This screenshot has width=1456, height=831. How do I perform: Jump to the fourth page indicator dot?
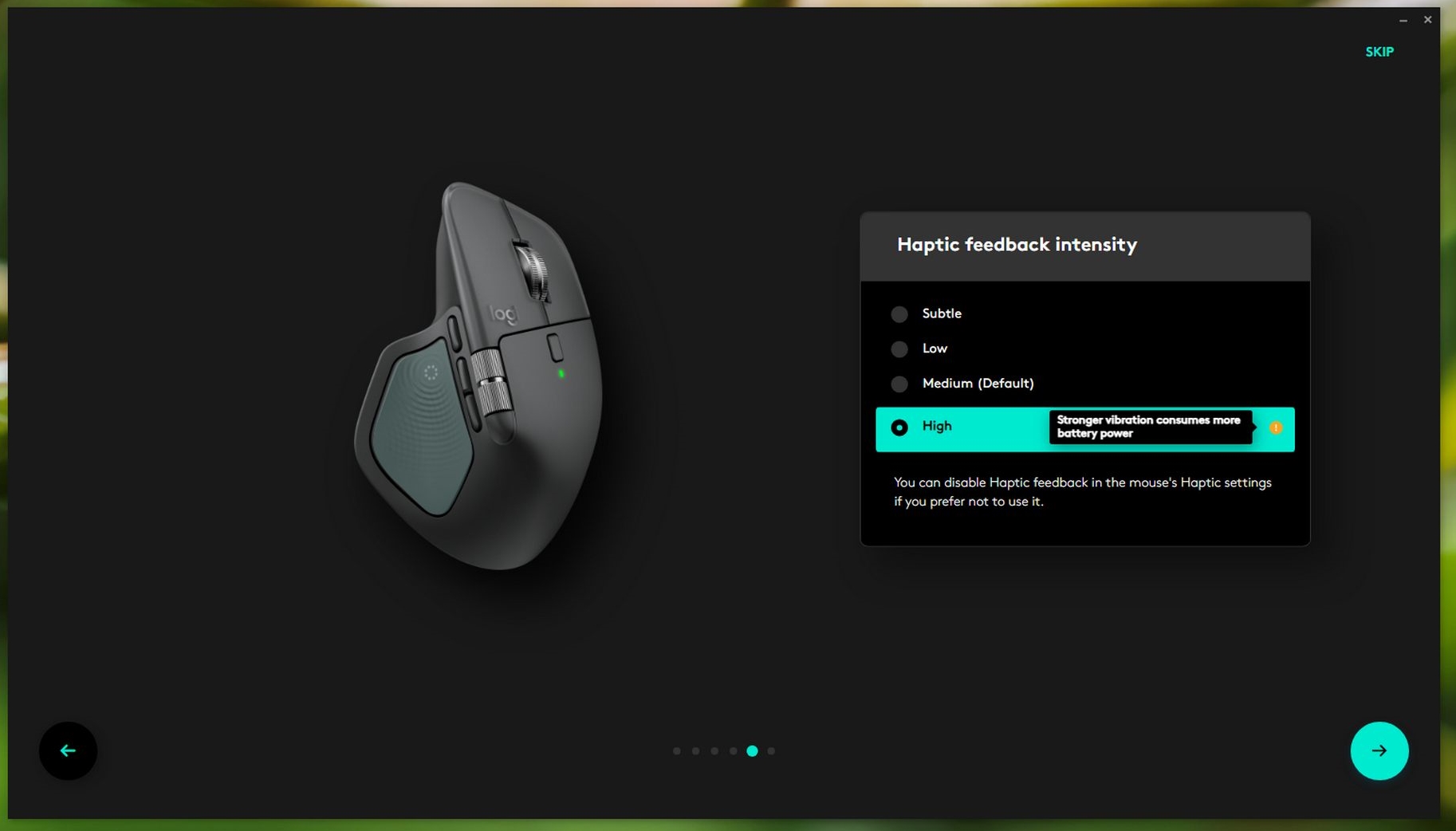pos(733,750)
